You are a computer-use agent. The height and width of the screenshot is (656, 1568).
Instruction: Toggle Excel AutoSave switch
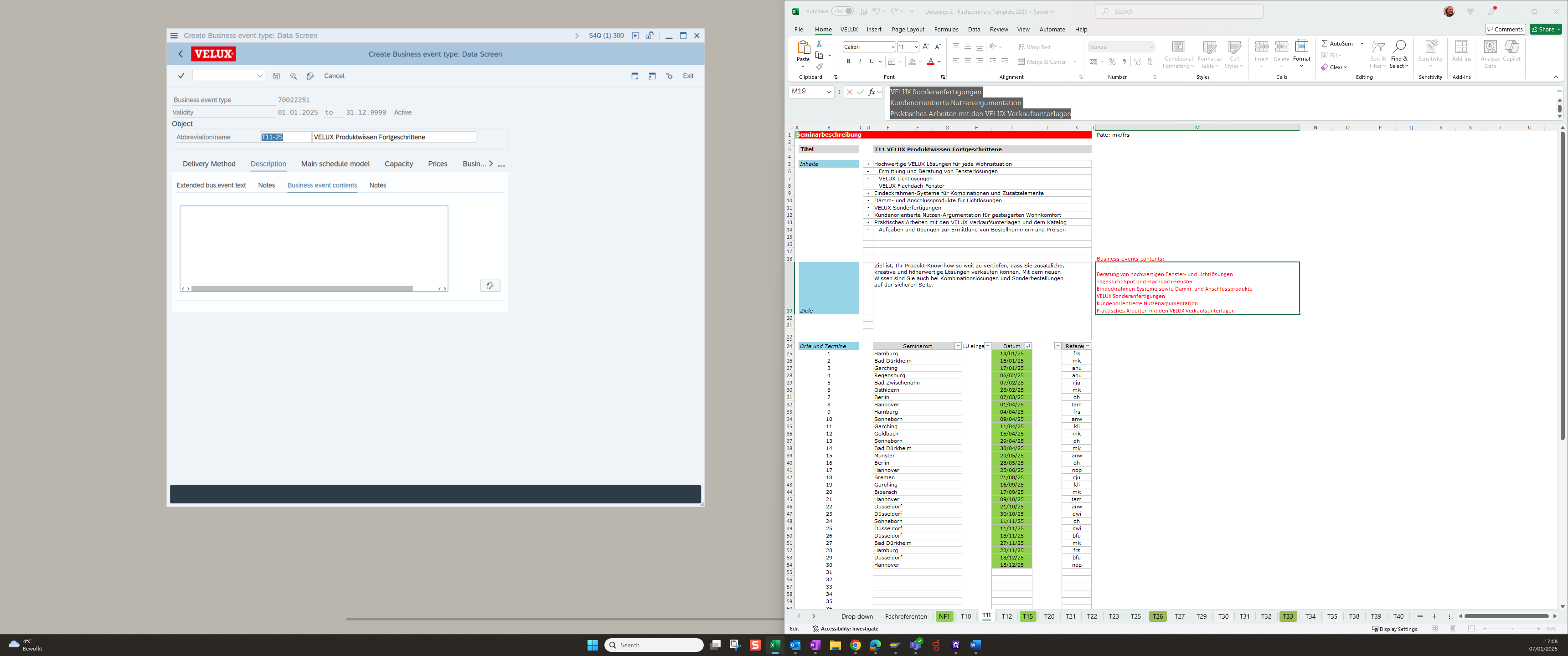tap(842, 11)
